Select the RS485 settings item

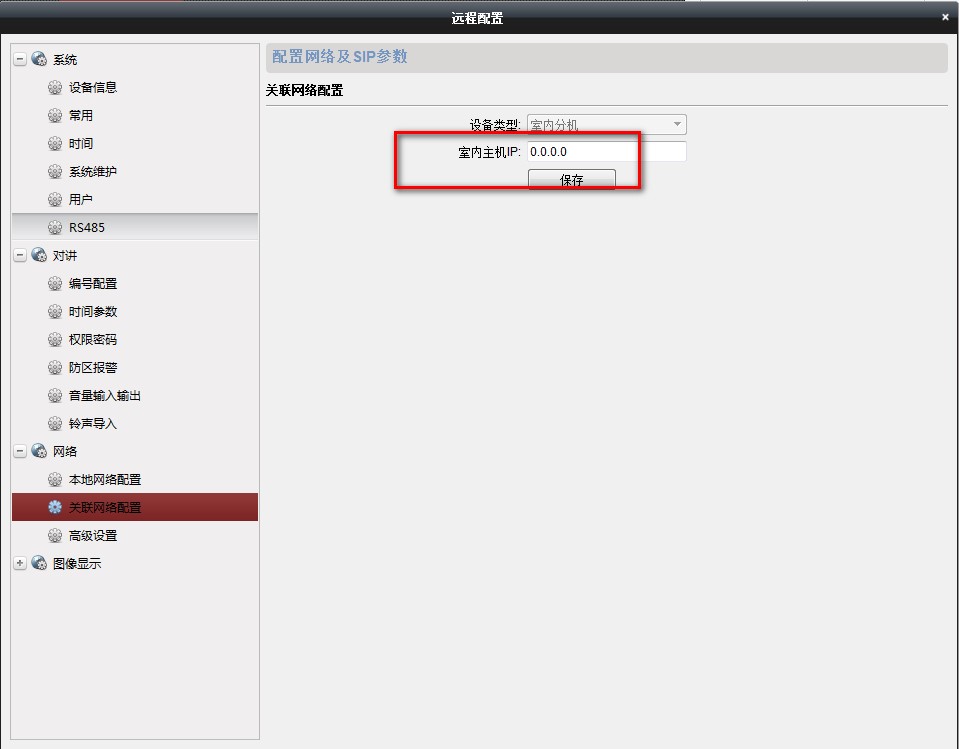[x=86, y=228]
